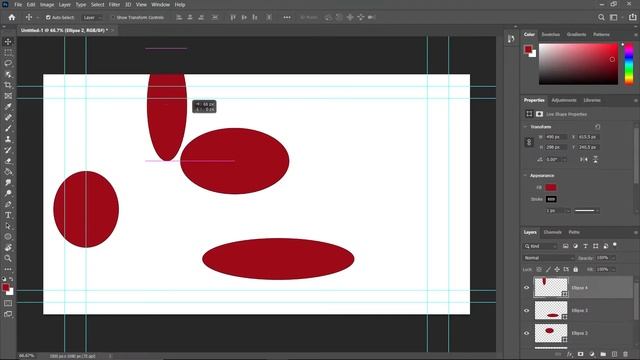This screenshot has height=360, width=640.
Task: Toggle Show Transform Controls checkbox
Action: [x=113, y=18]
